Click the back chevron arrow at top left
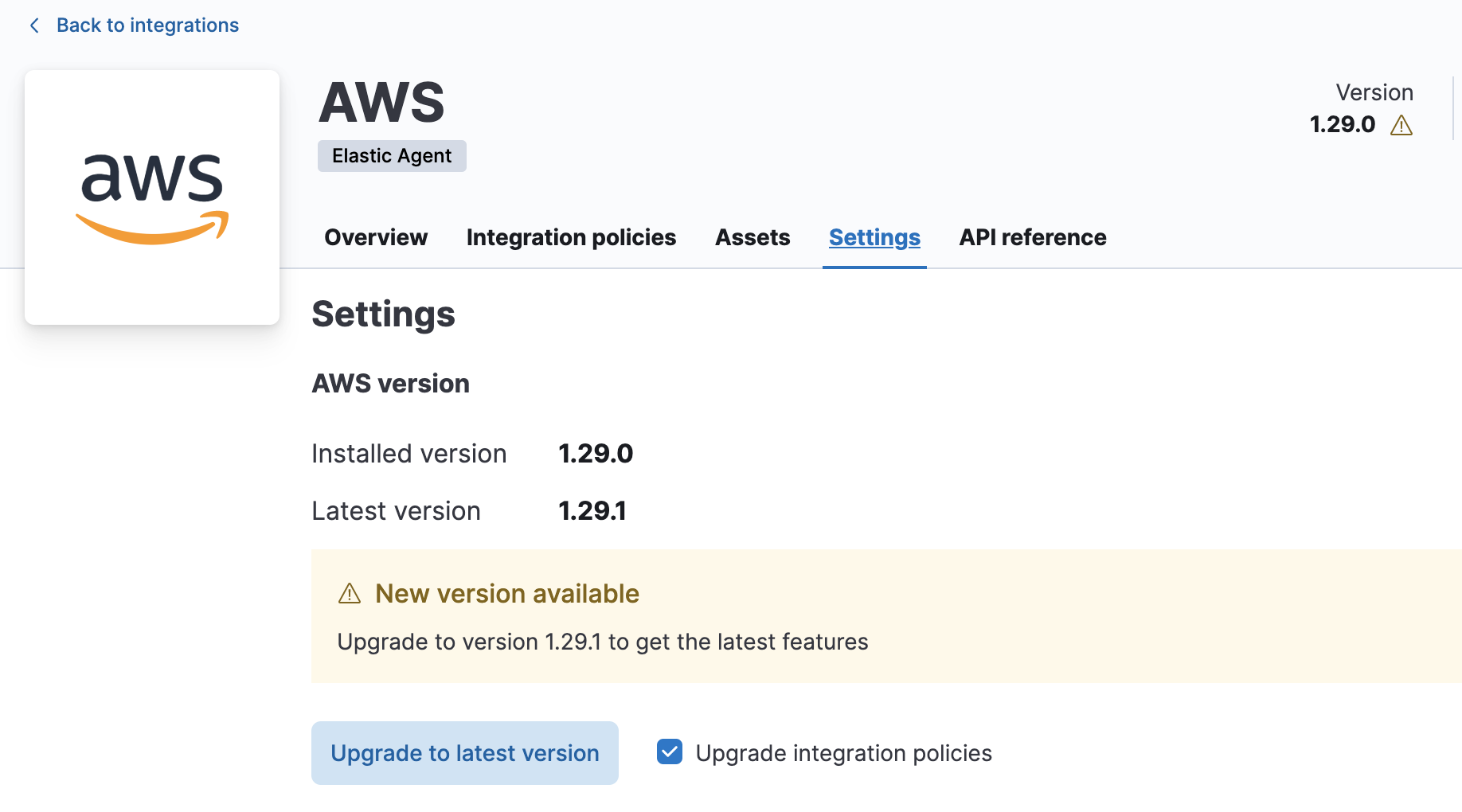The height and width of the screenshot is (812, 1462). pos(33,25)
